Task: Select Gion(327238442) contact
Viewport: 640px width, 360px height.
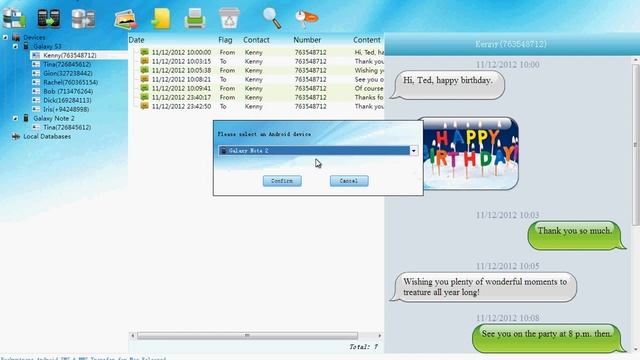Action: coord(68,73)
